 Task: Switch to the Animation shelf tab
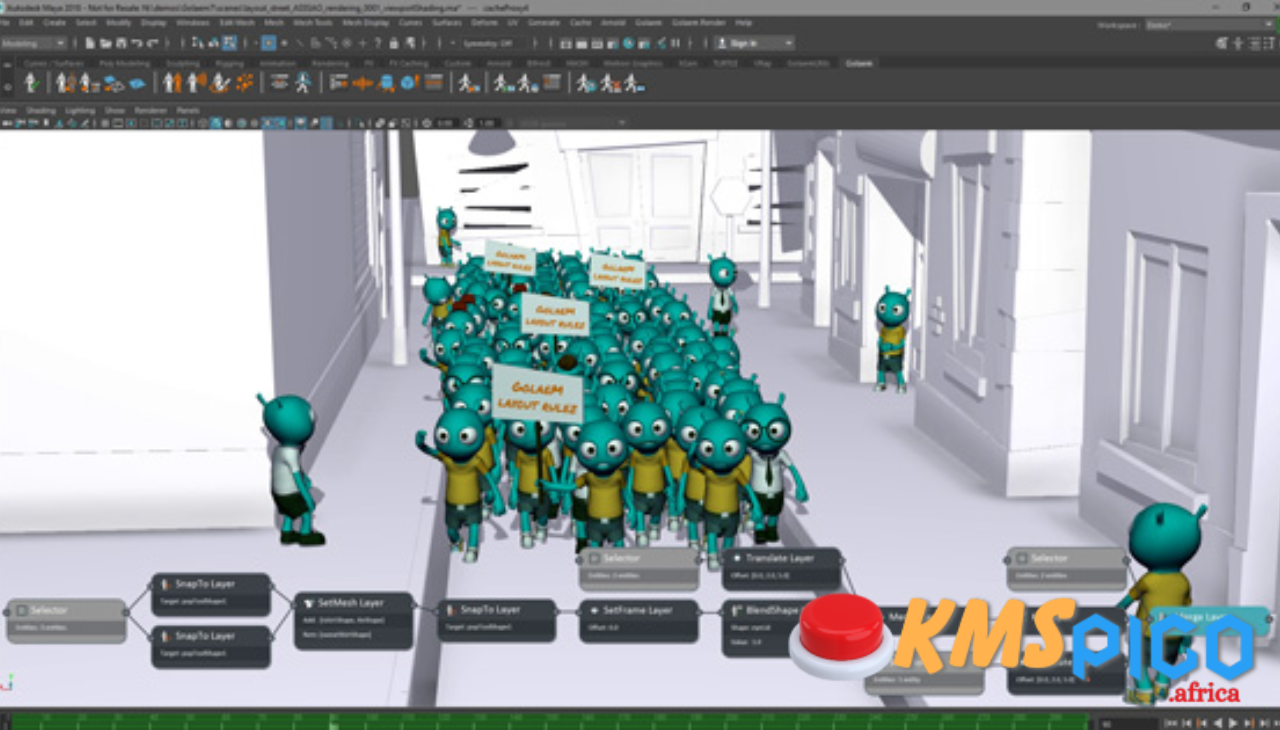coord(278,63)
